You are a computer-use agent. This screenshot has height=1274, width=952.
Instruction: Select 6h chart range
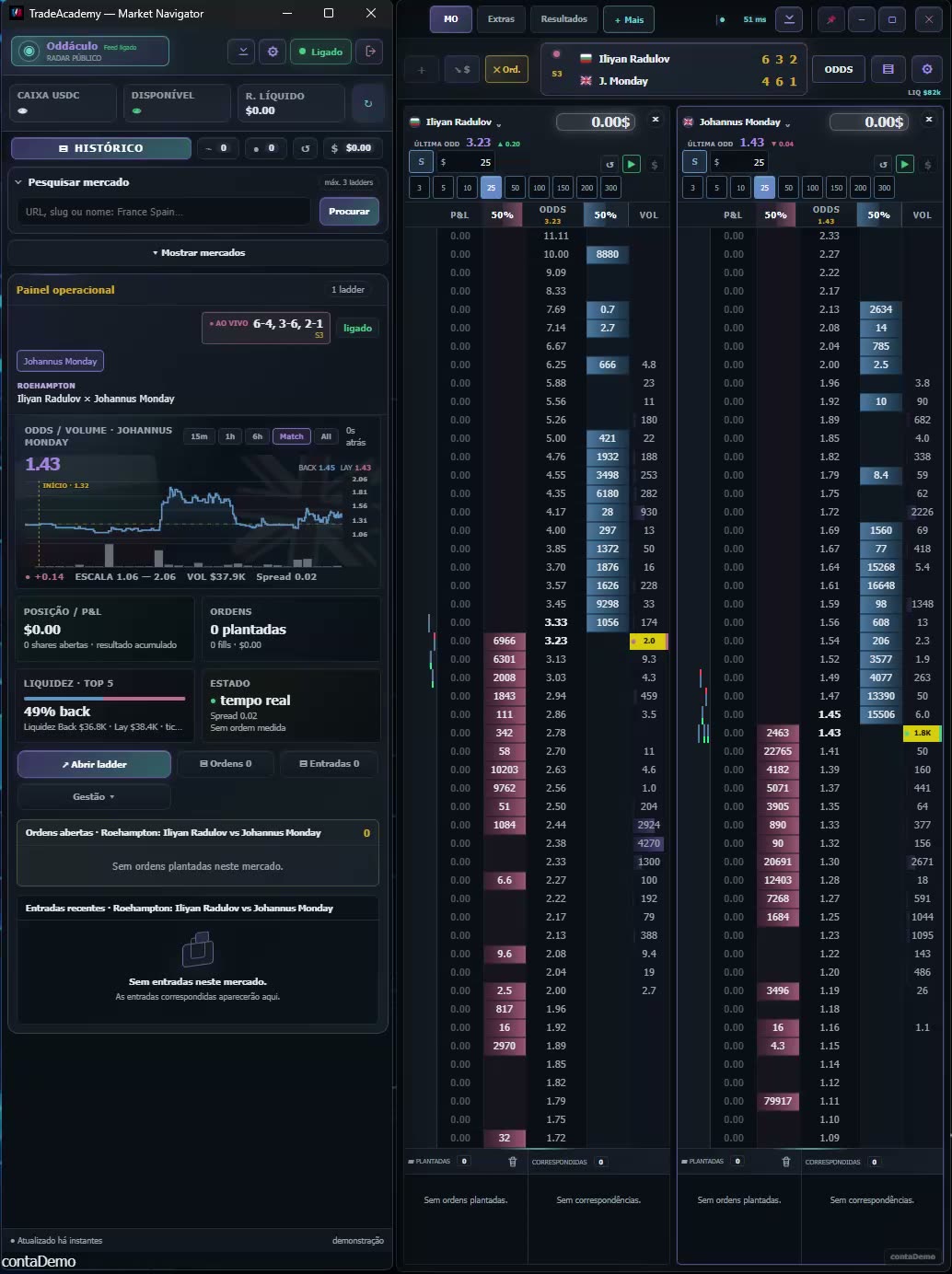click(257, 436)
